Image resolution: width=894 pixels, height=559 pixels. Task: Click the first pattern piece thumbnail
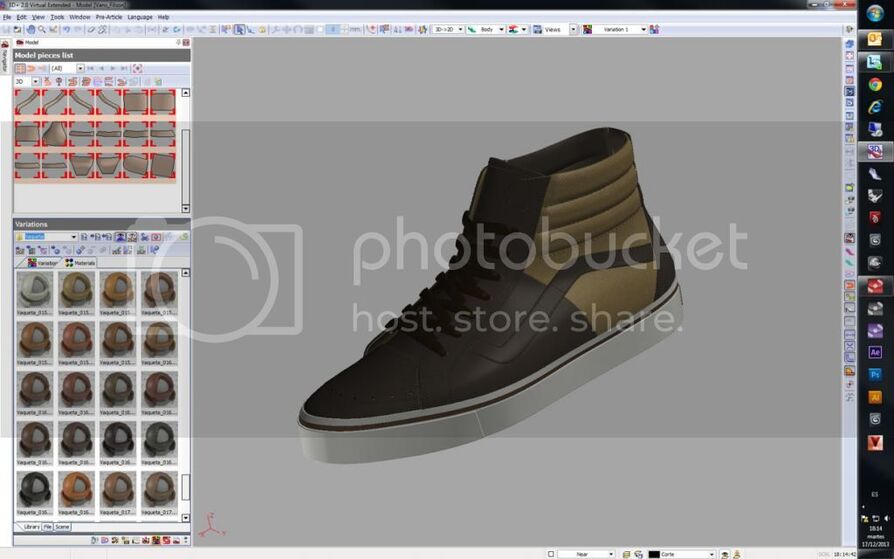tap(27, 101)
